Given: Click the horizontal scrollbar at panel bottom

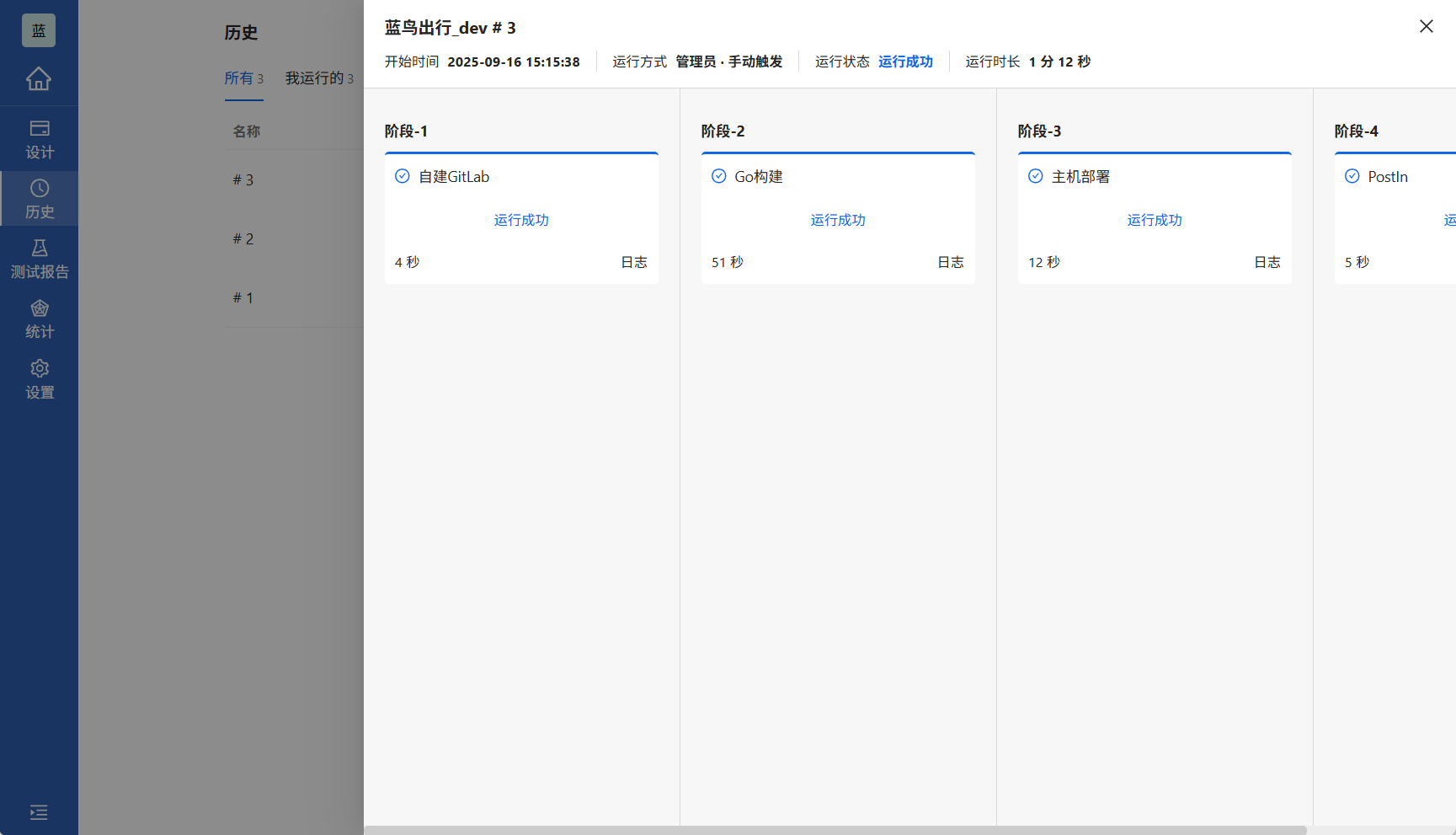Looking at the screenshot, I should (x=835, y=830).
